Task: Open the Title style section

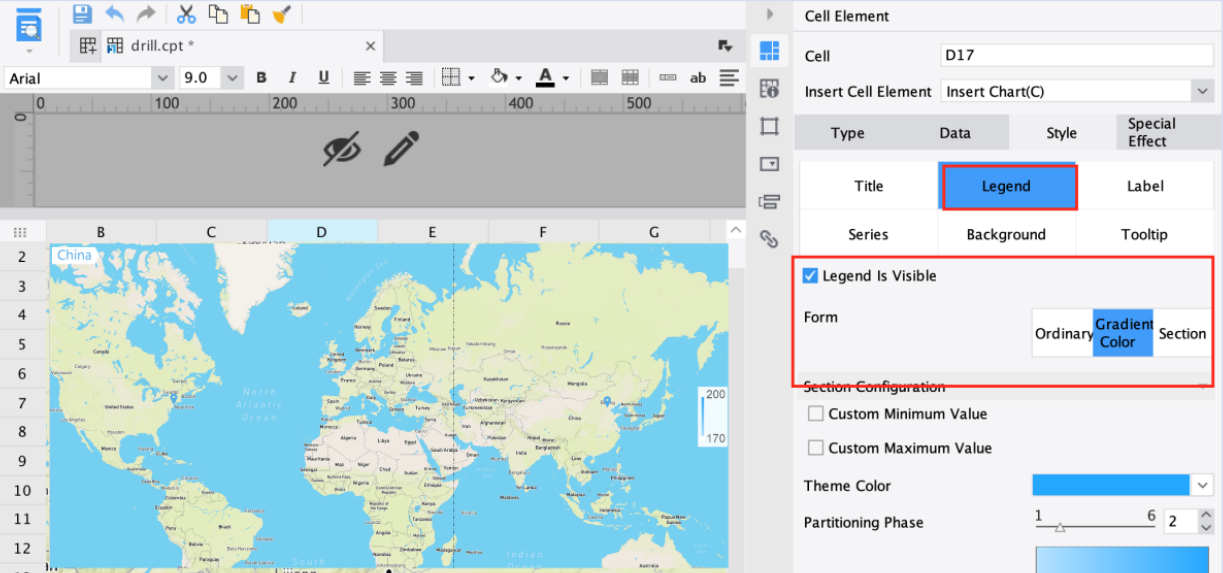Action: click(x=869, y=186)
